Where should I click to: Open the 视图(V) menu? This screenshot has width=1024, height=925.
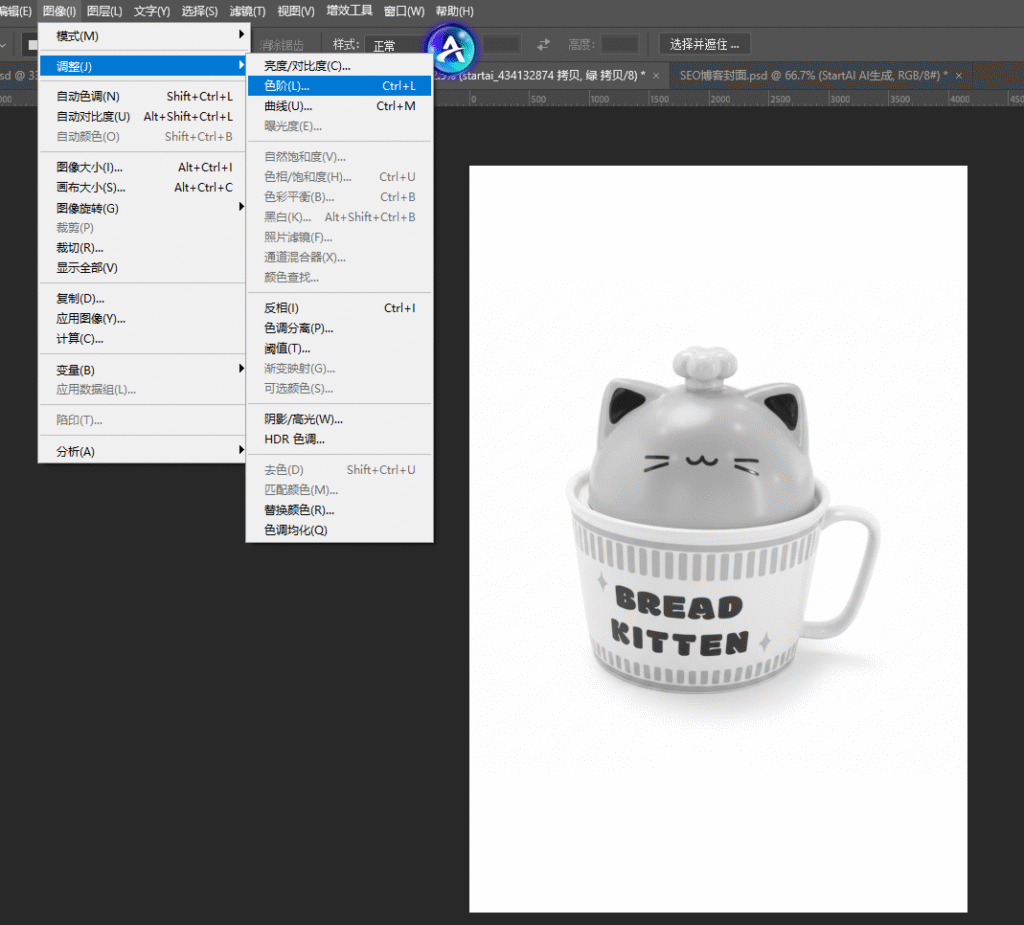[295, 11]
